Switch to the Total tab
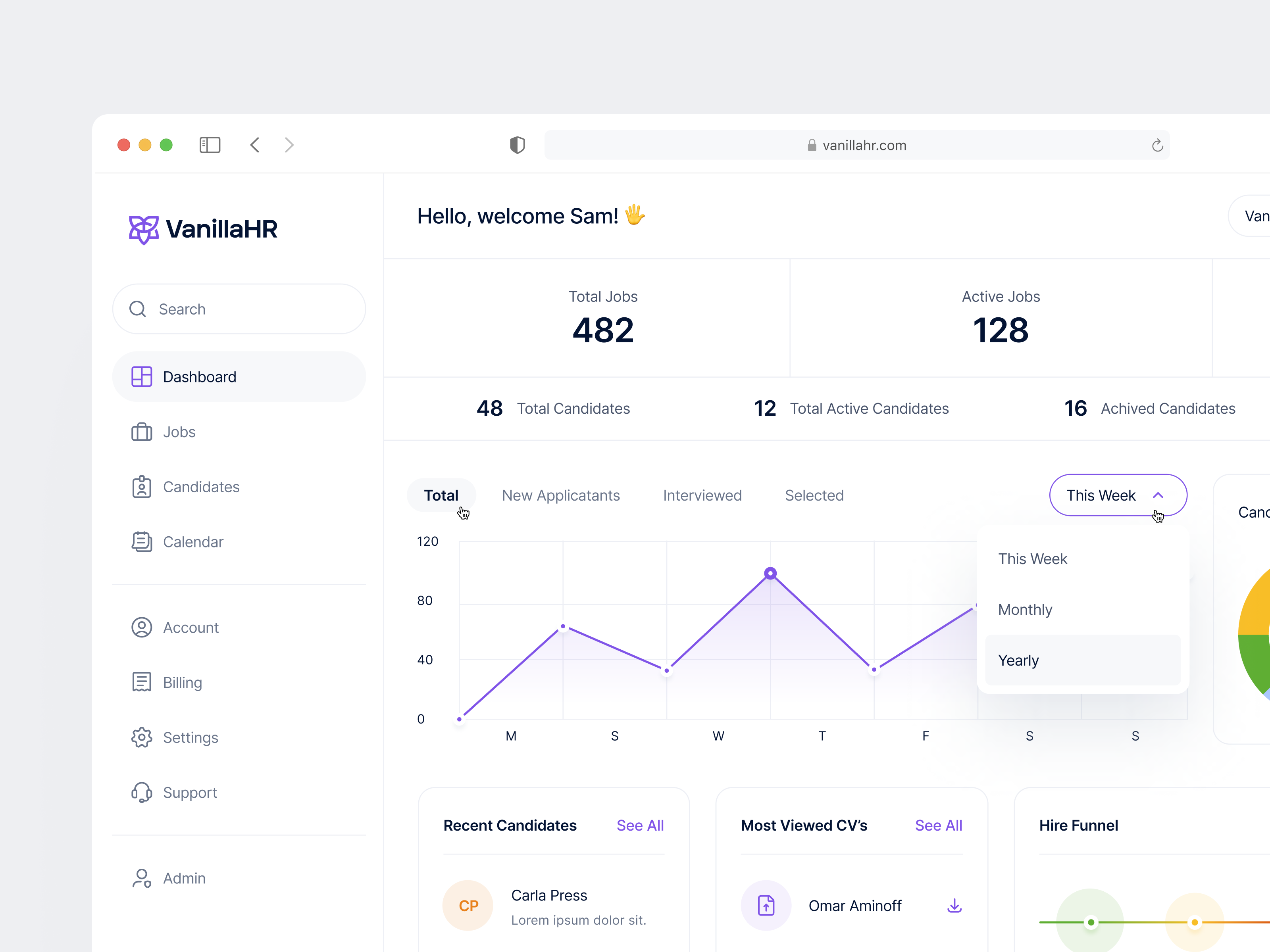Viewport: 1270px width, 952px height. point(441,495)
